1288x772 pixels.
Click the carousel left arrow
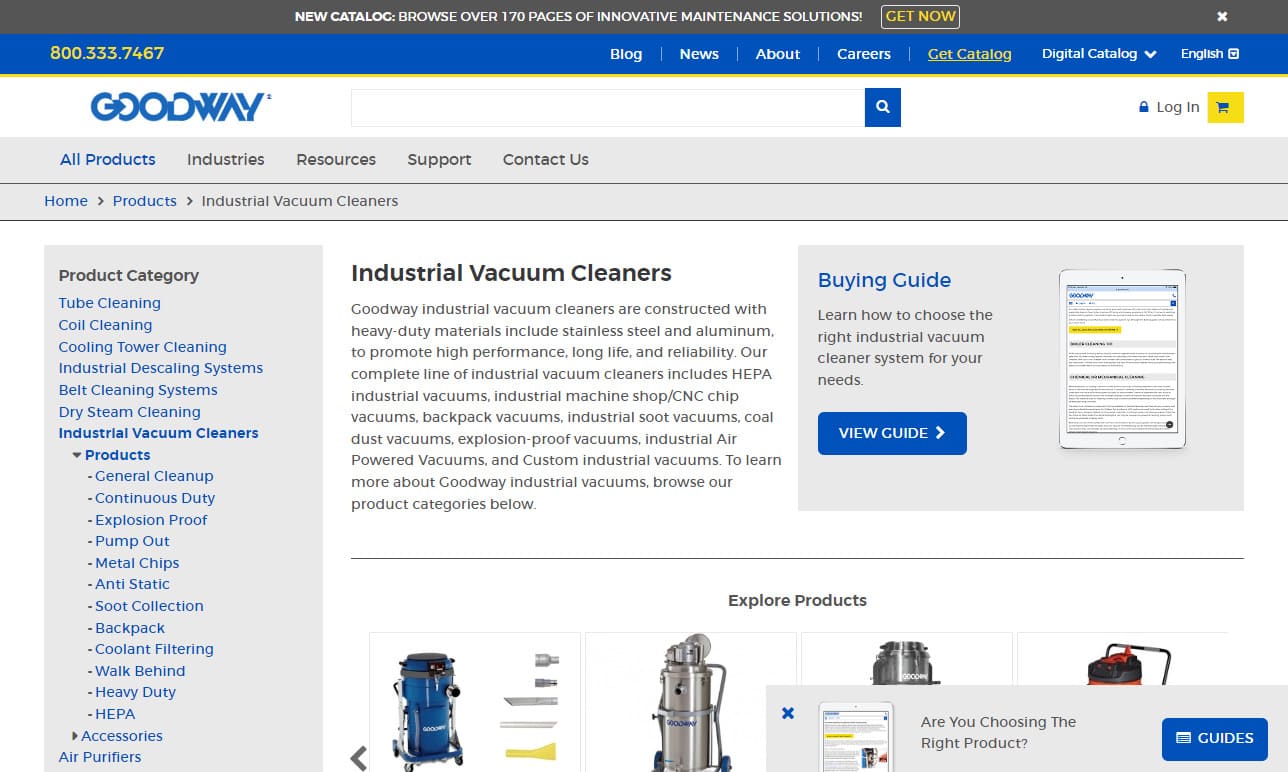coord(358,758)
